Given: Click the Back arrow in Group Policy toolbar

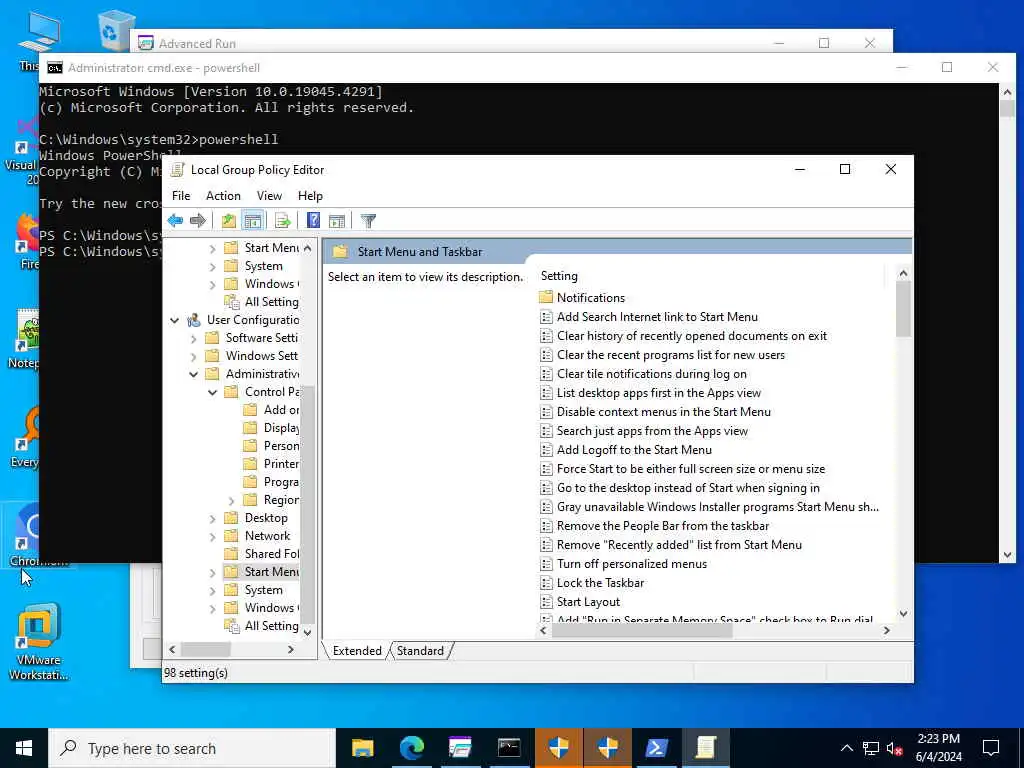Looking at the screenshot, I should click(175, 221).
